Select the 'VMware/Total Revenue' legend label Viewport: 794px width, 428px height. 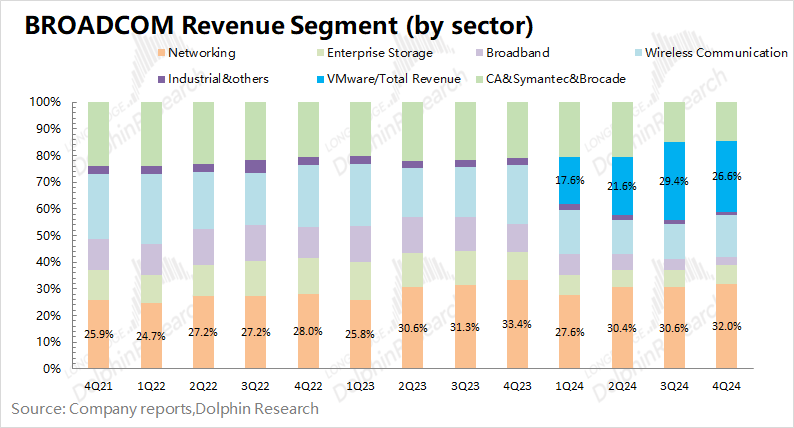pyautogui.click(x=394, y=79)
